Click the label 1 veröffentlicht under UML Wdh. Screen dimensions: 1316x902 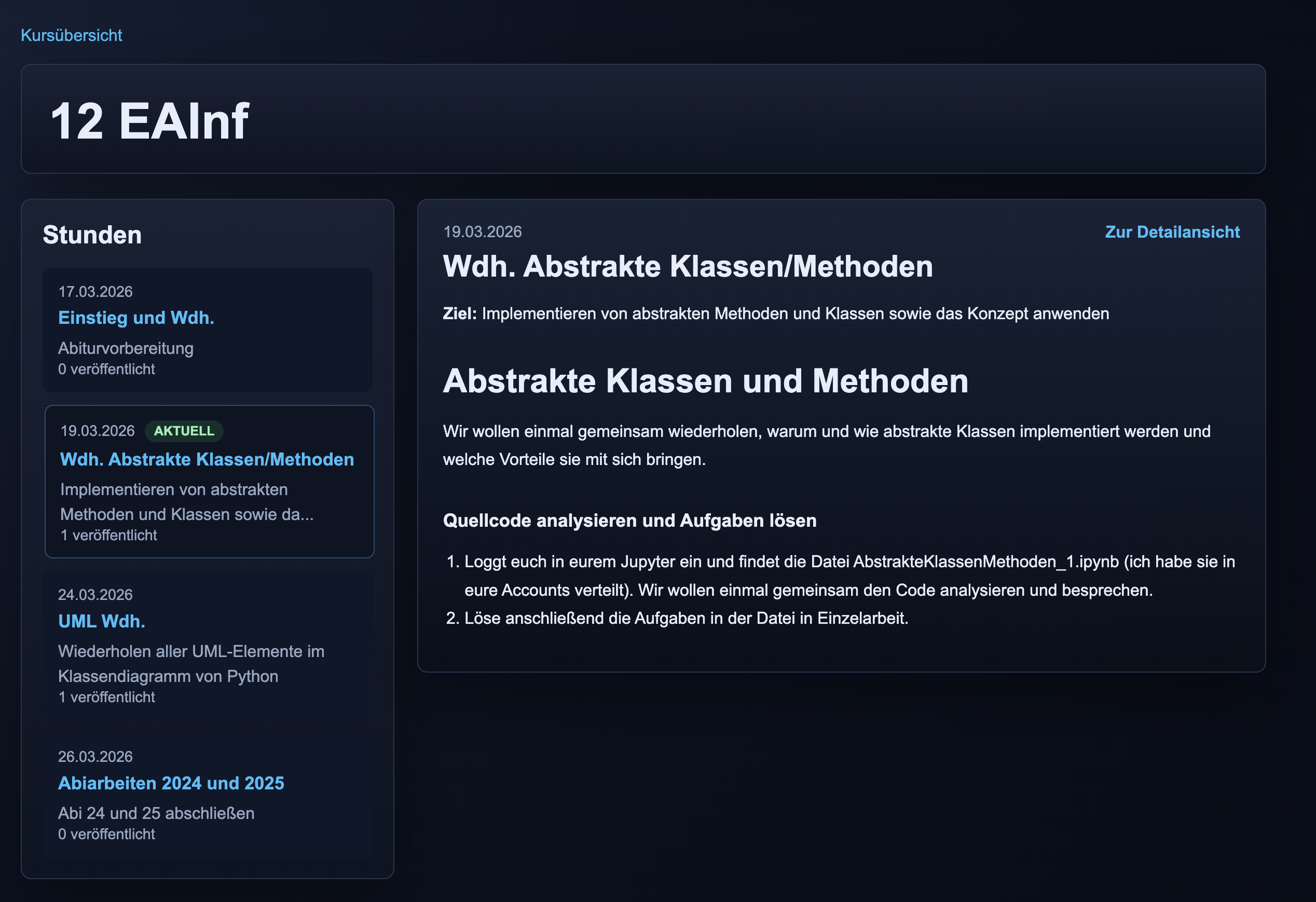coord(106,696)
